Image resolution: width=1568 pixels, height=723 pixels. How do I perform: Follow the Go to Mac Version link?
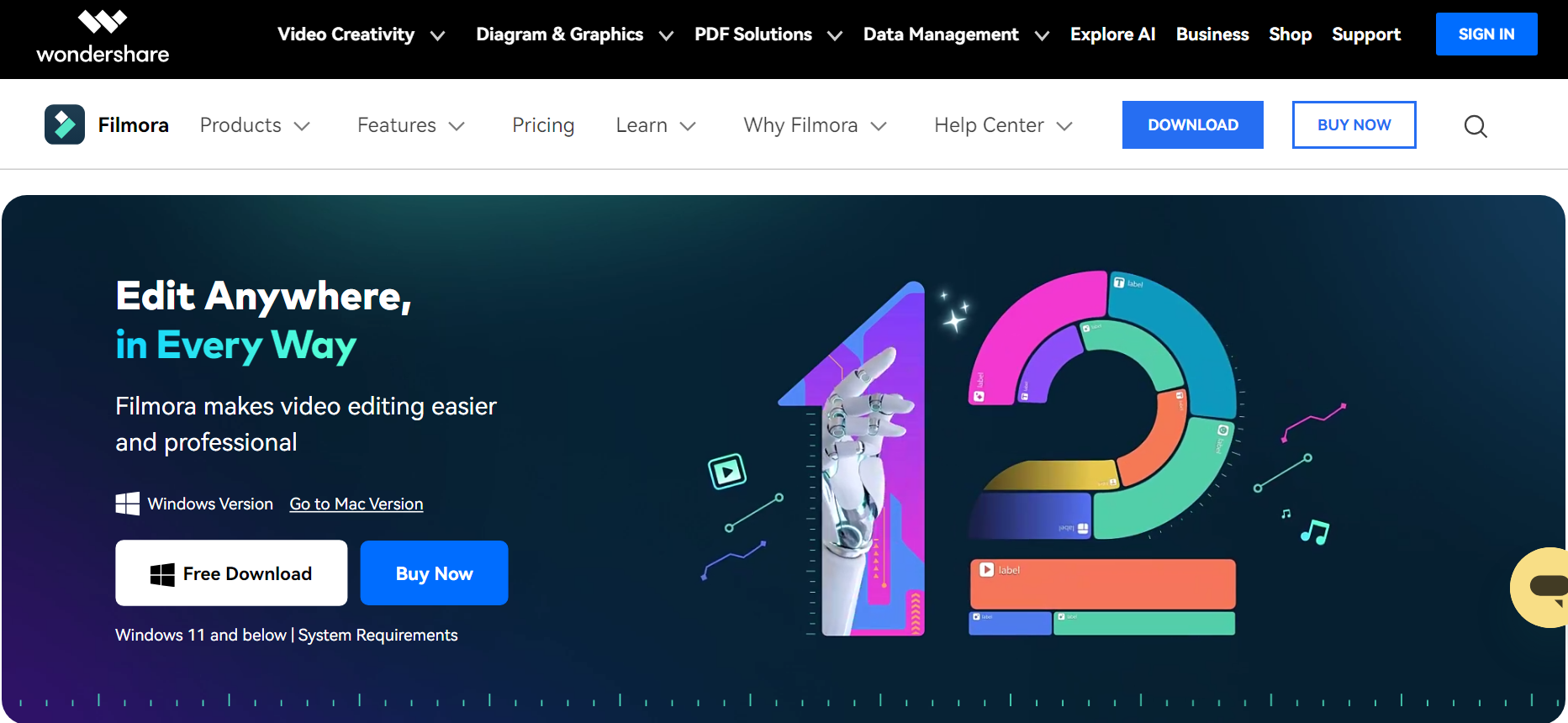[x=356, y=504]
